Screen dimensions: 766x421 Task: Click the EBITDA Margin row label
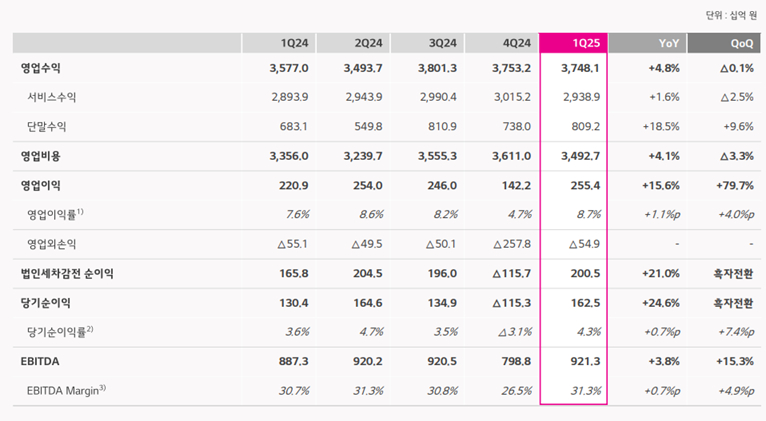pos(66,390)
